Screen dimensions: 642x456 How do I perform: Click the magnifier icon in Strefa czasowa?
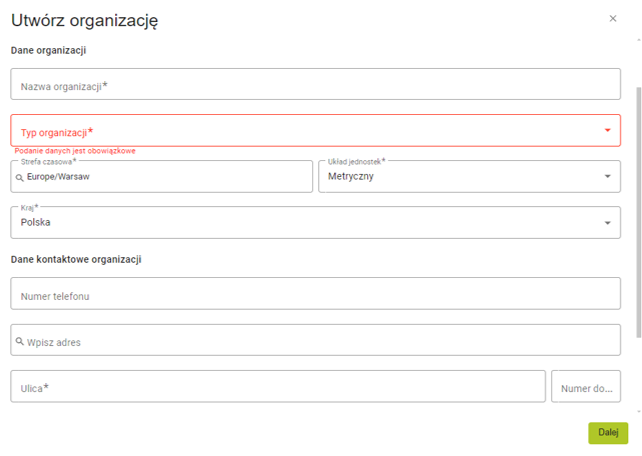19,177
